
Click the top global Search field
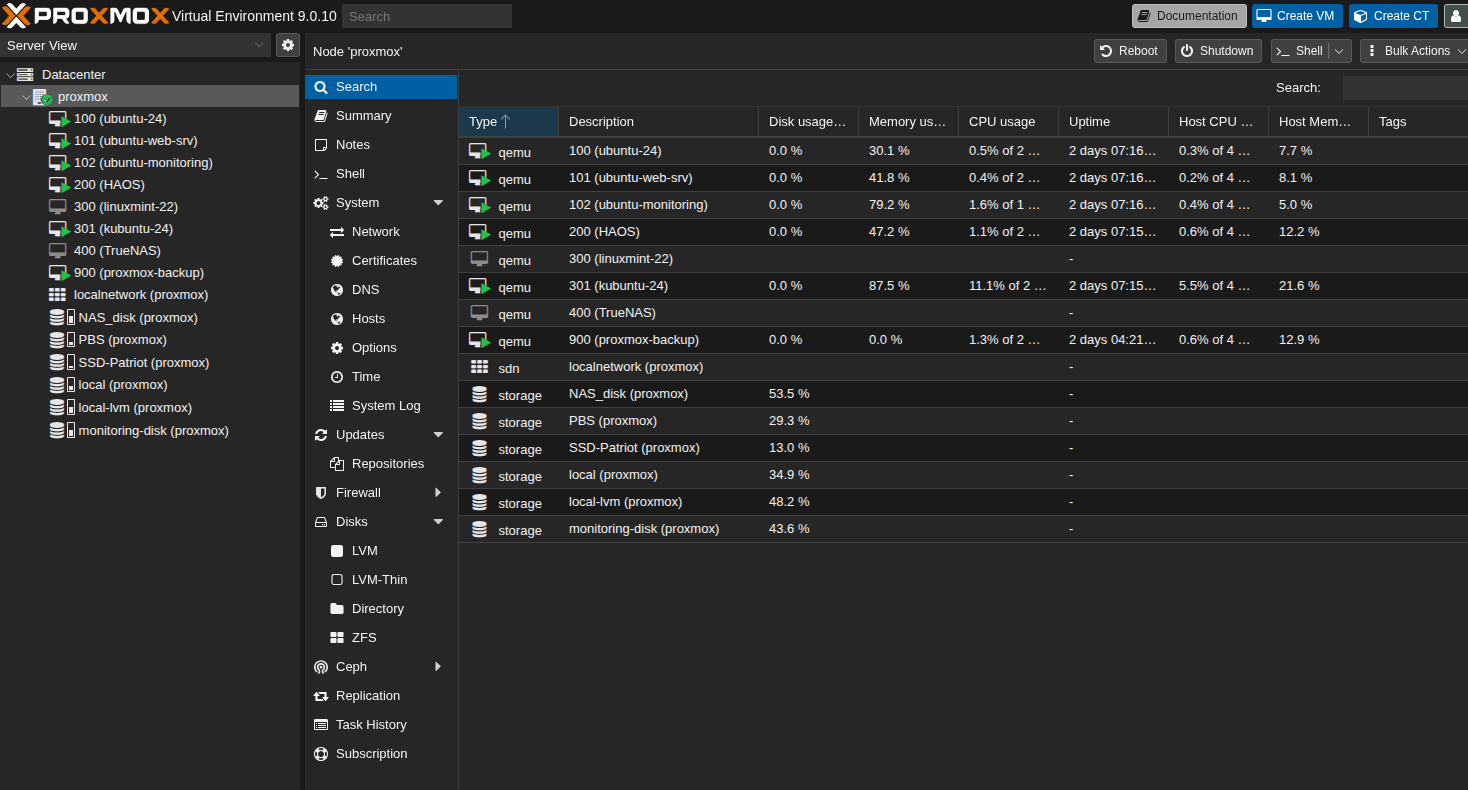pos(426,16)
